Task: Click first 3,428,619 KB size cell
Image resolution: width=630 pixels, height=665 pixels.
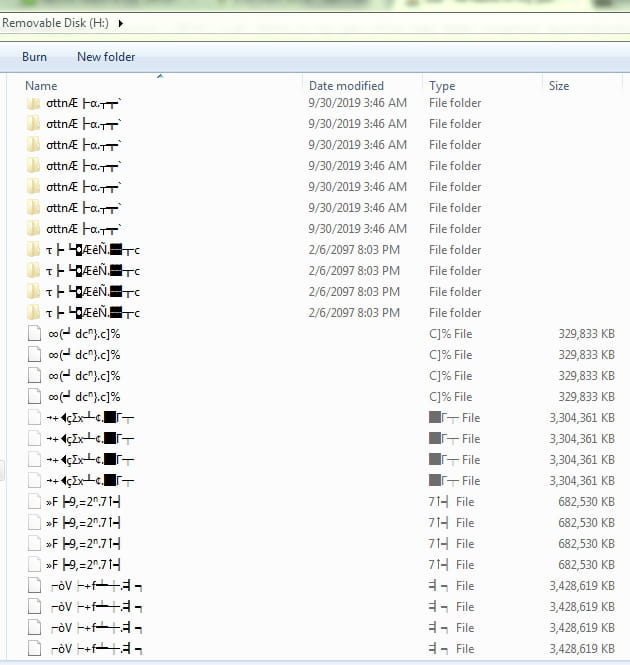Action: tap(581, 586)
